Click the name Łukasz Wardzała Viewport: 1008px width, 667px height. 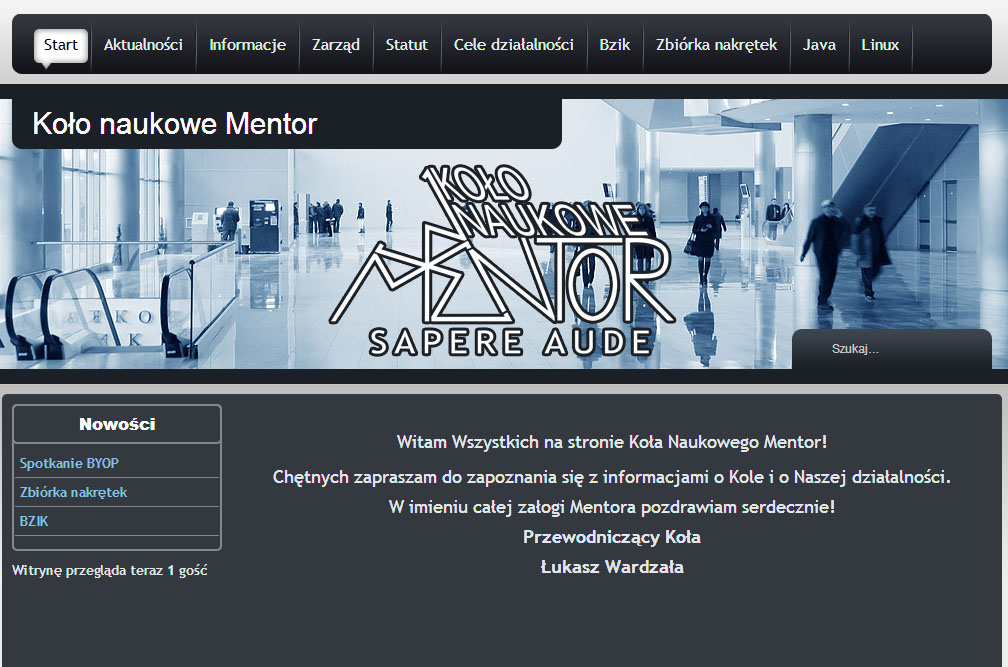pyautogui.click(x=612, y=567)
